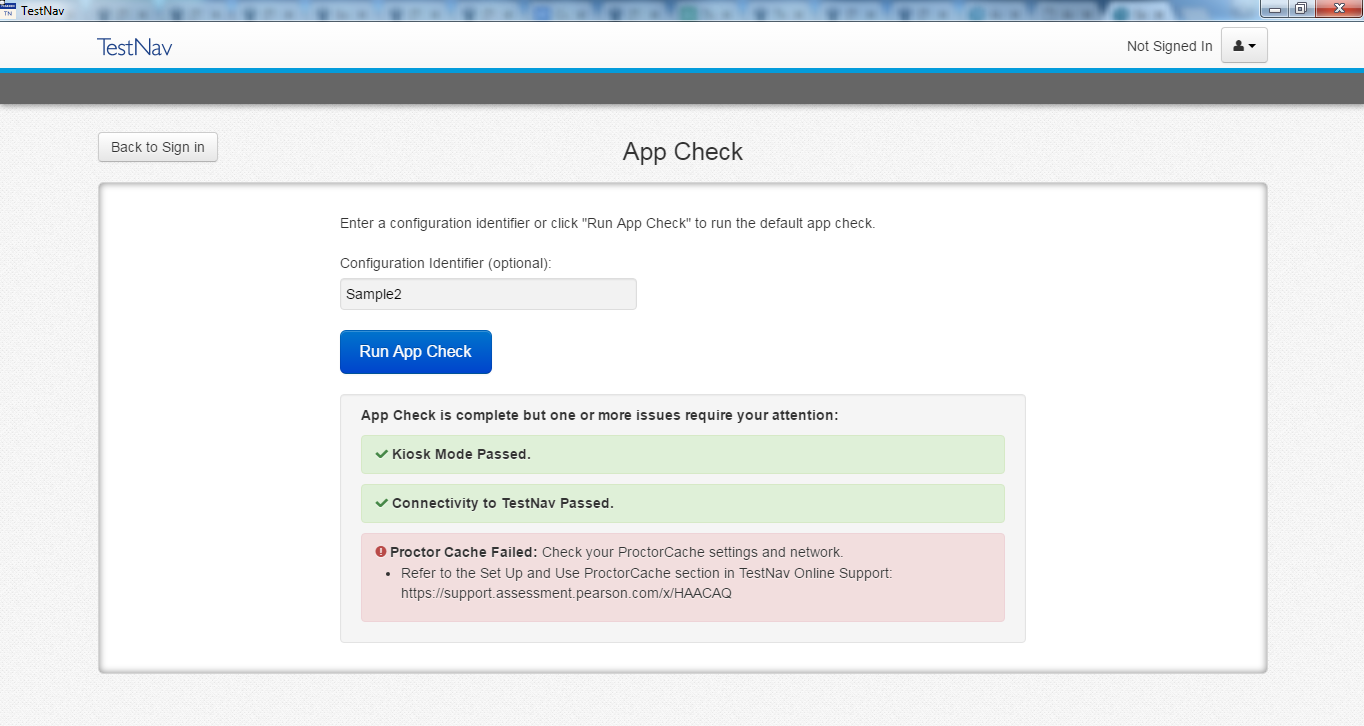The height and width of the screenshot is (726, 1364).
Task: Click the App Check is complete summary line
Action: (599, 415)
